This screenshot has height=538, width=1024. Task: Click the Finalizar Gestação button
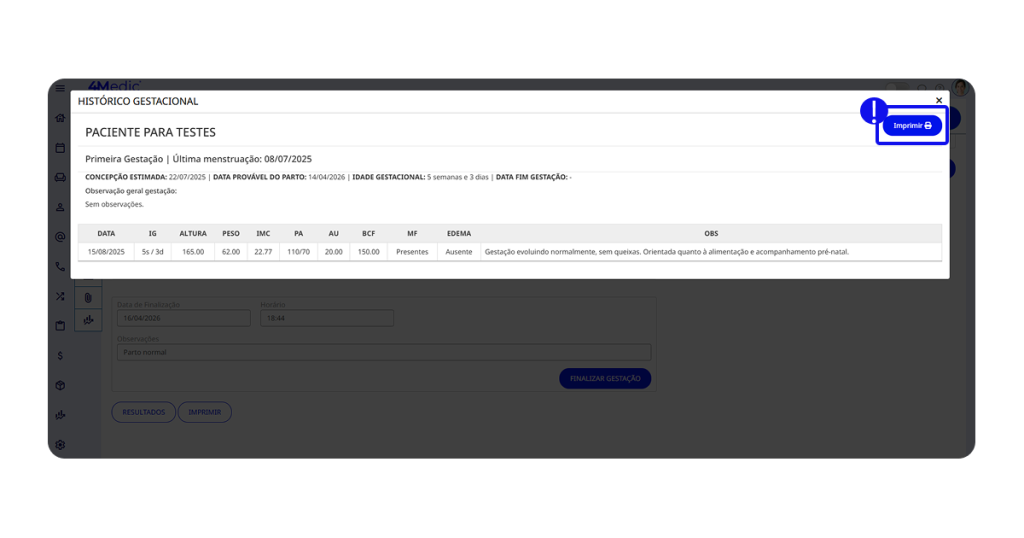pyautogui.click(x=605, y=379)
